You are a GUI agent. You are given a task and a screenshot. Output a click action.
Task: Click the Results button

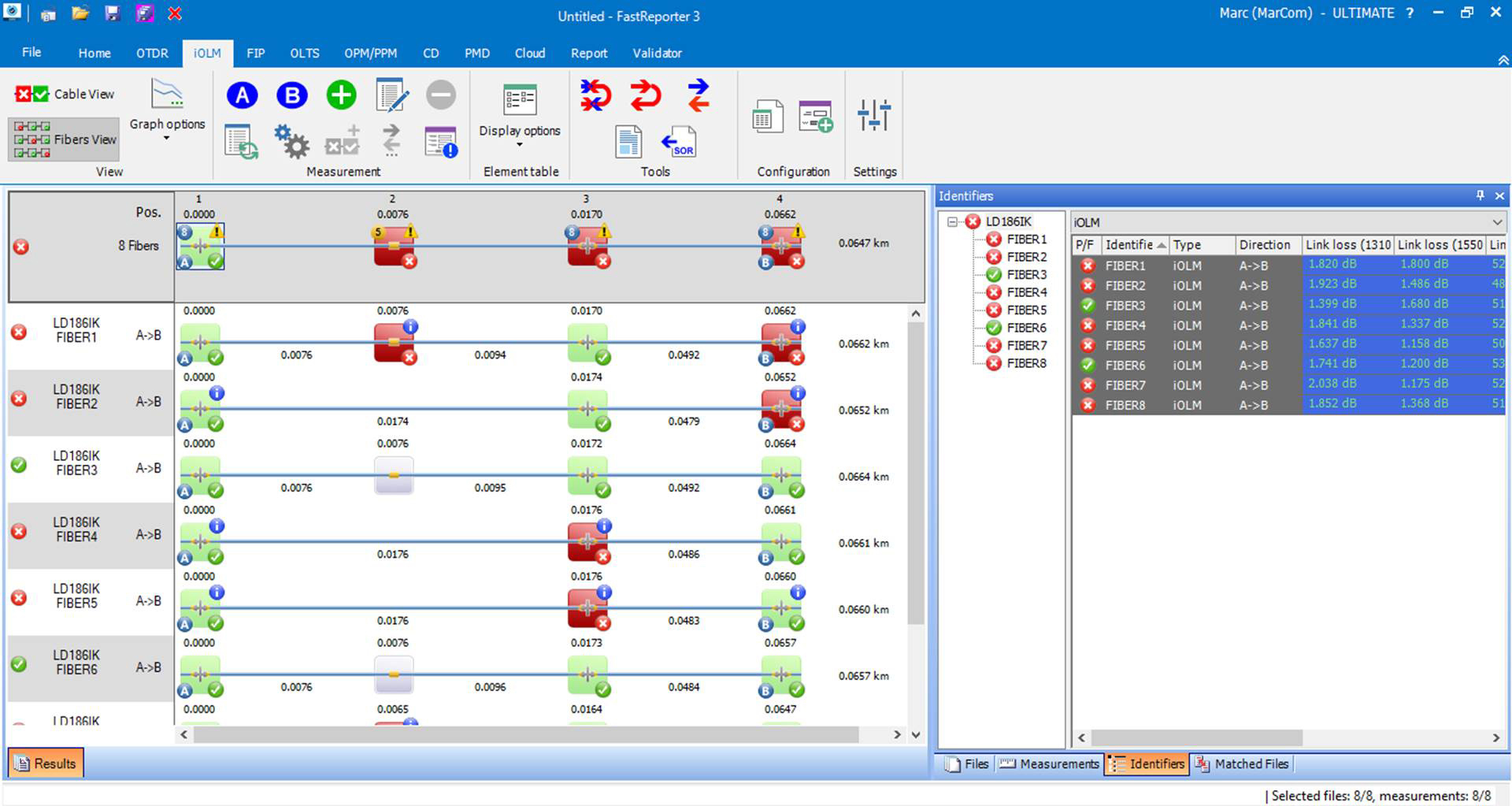coord(45,763)
